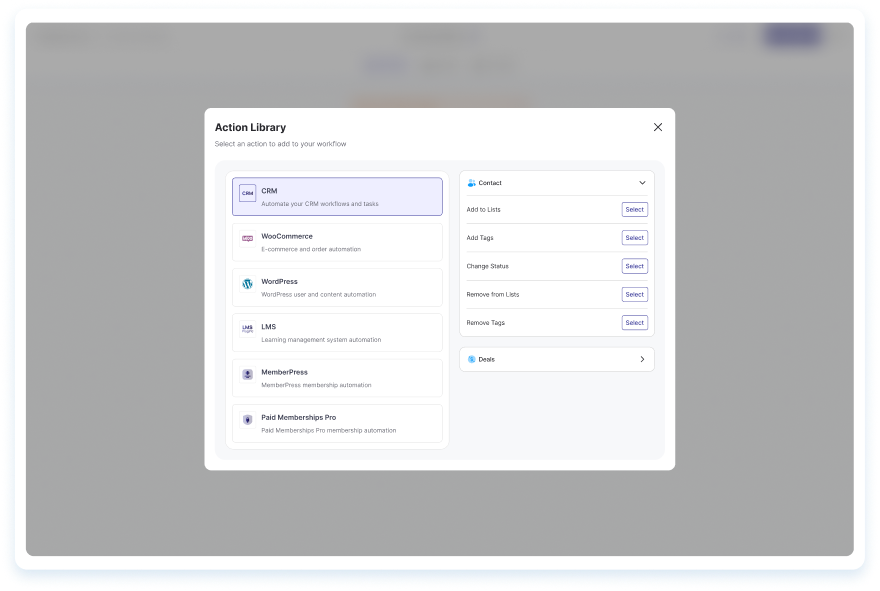Expand the Deals section arrow

tap(642, 359)
